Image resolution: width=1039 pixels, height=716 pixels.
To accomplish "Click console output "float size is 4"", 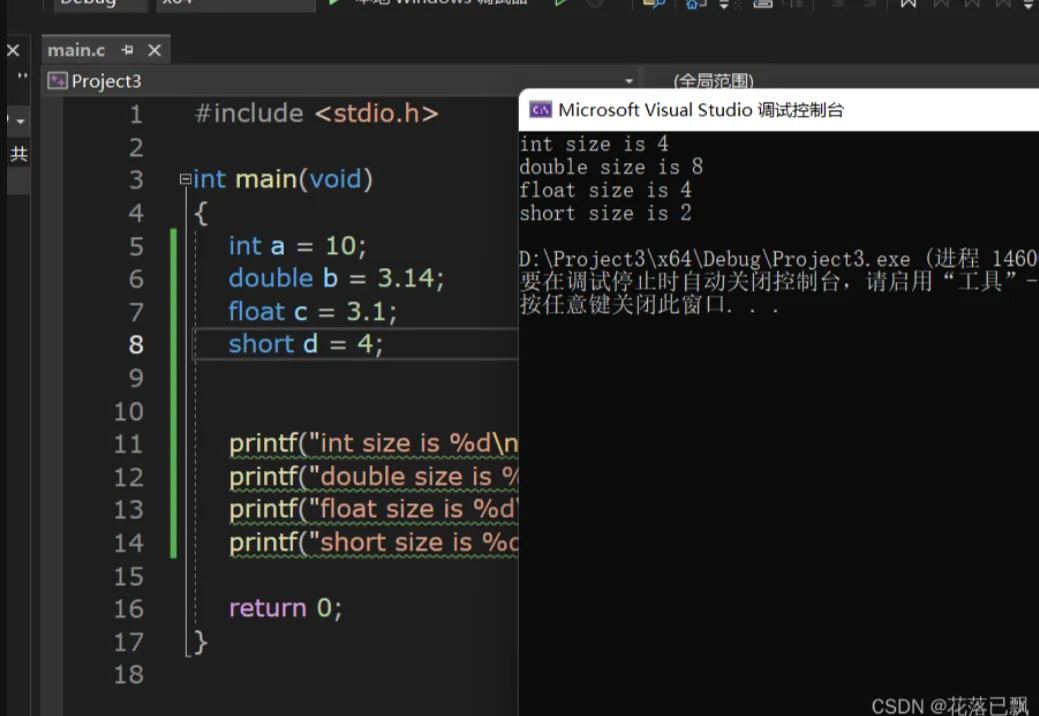I will tap(605, 190).
